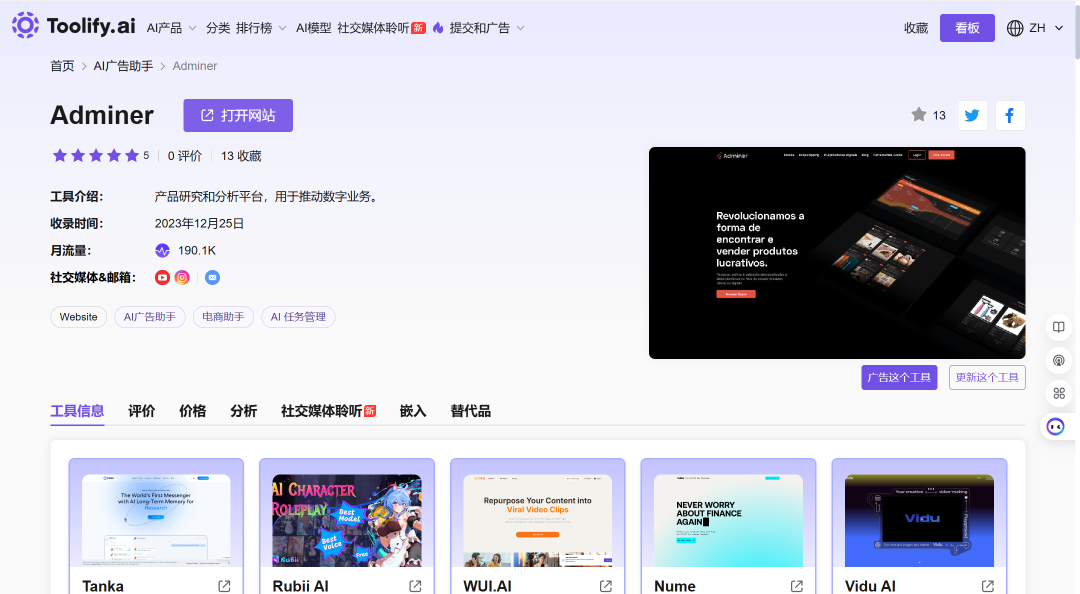Select the 电商助手 tag
This screenshot has height=594, width=1080.
(223, 317)
